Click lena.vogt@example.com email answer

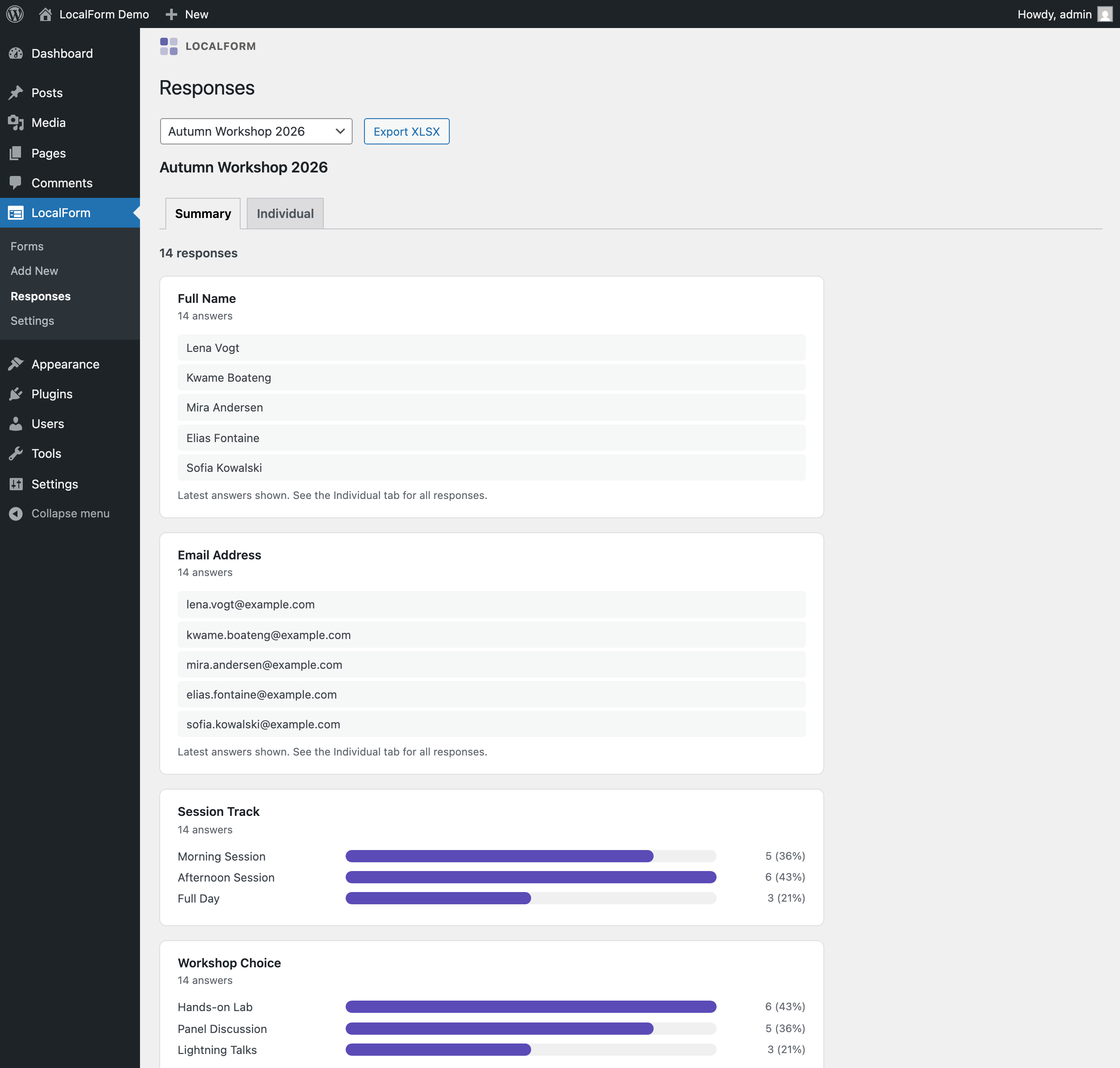click(491, 604)
